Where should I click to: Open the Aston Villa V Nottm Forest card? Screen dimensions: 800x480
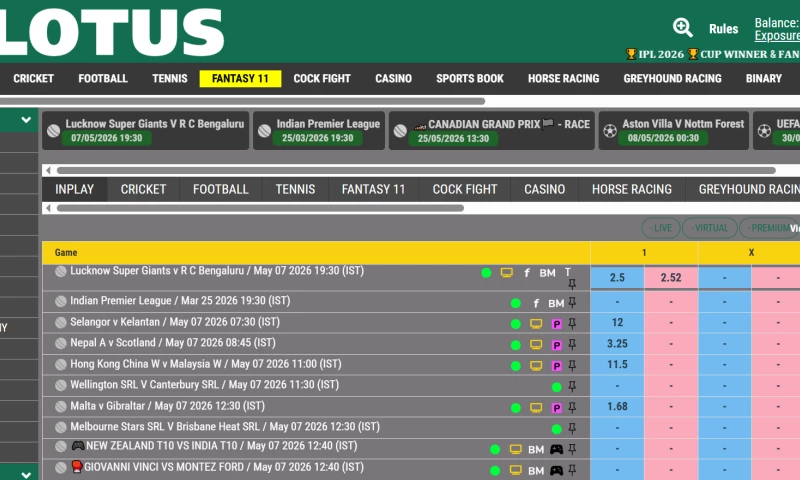tap(673, 131)
